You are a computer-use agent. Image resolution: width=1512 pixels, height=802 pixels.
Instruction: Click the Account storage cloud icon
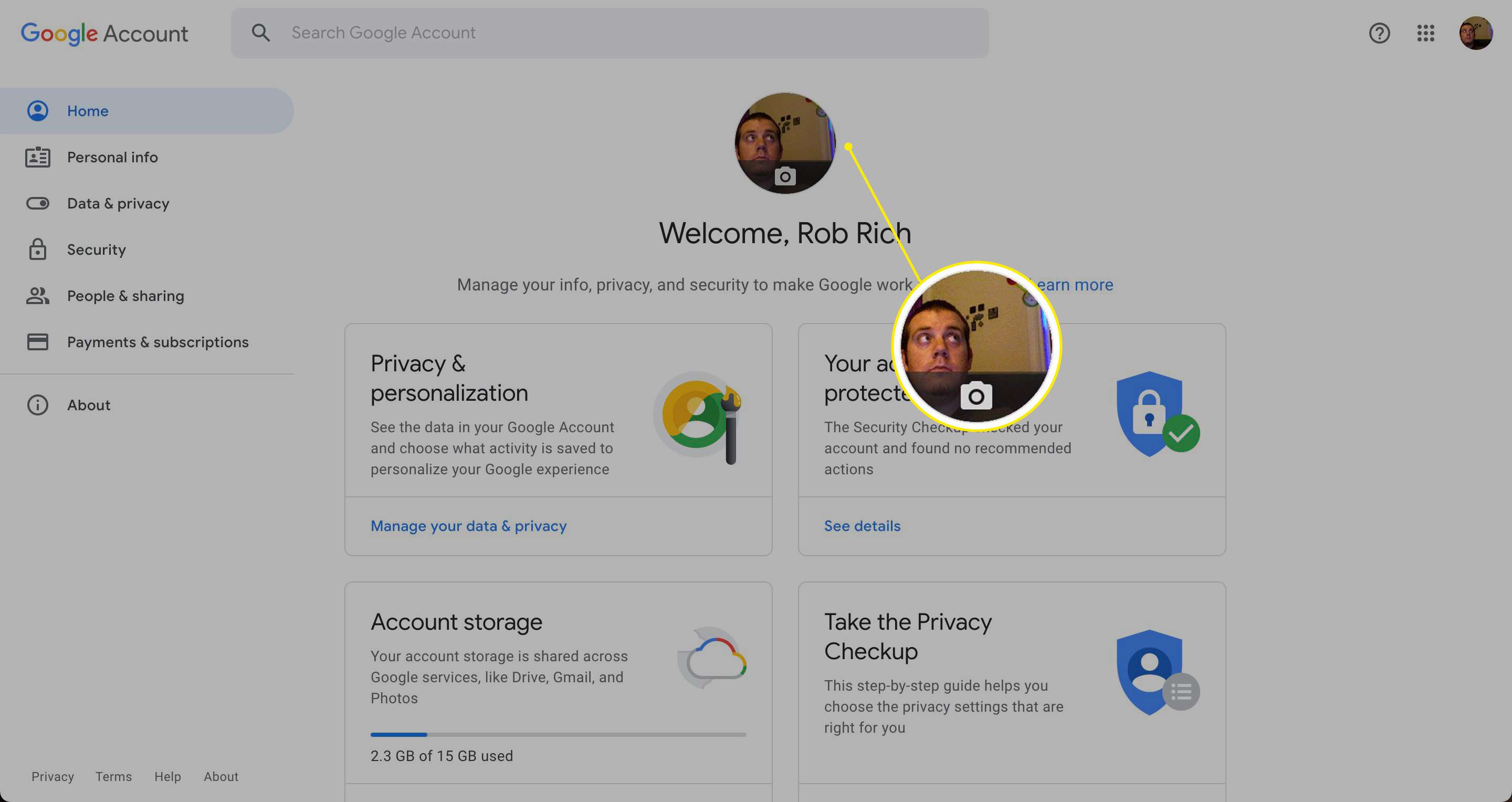(712, 659)
